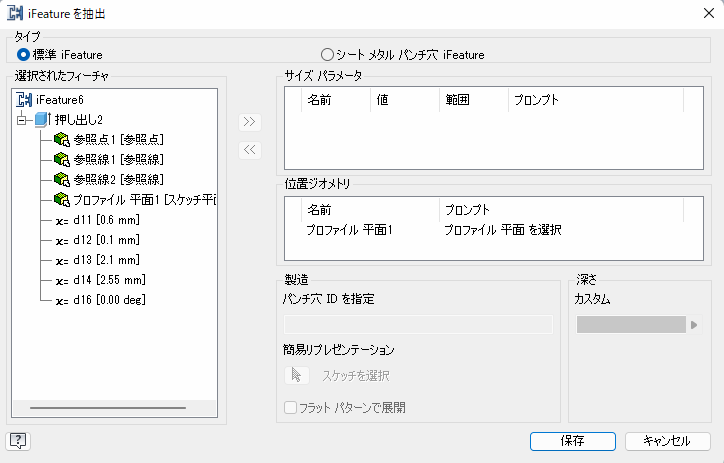This screenshot has height=463, width=724.
Task: Click the 保存 button
Action: [573, 441]
